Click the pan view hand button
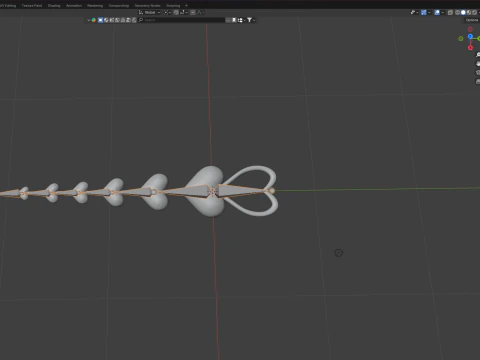Viewport: 480px width, 360px height. (x=478, y=64)
